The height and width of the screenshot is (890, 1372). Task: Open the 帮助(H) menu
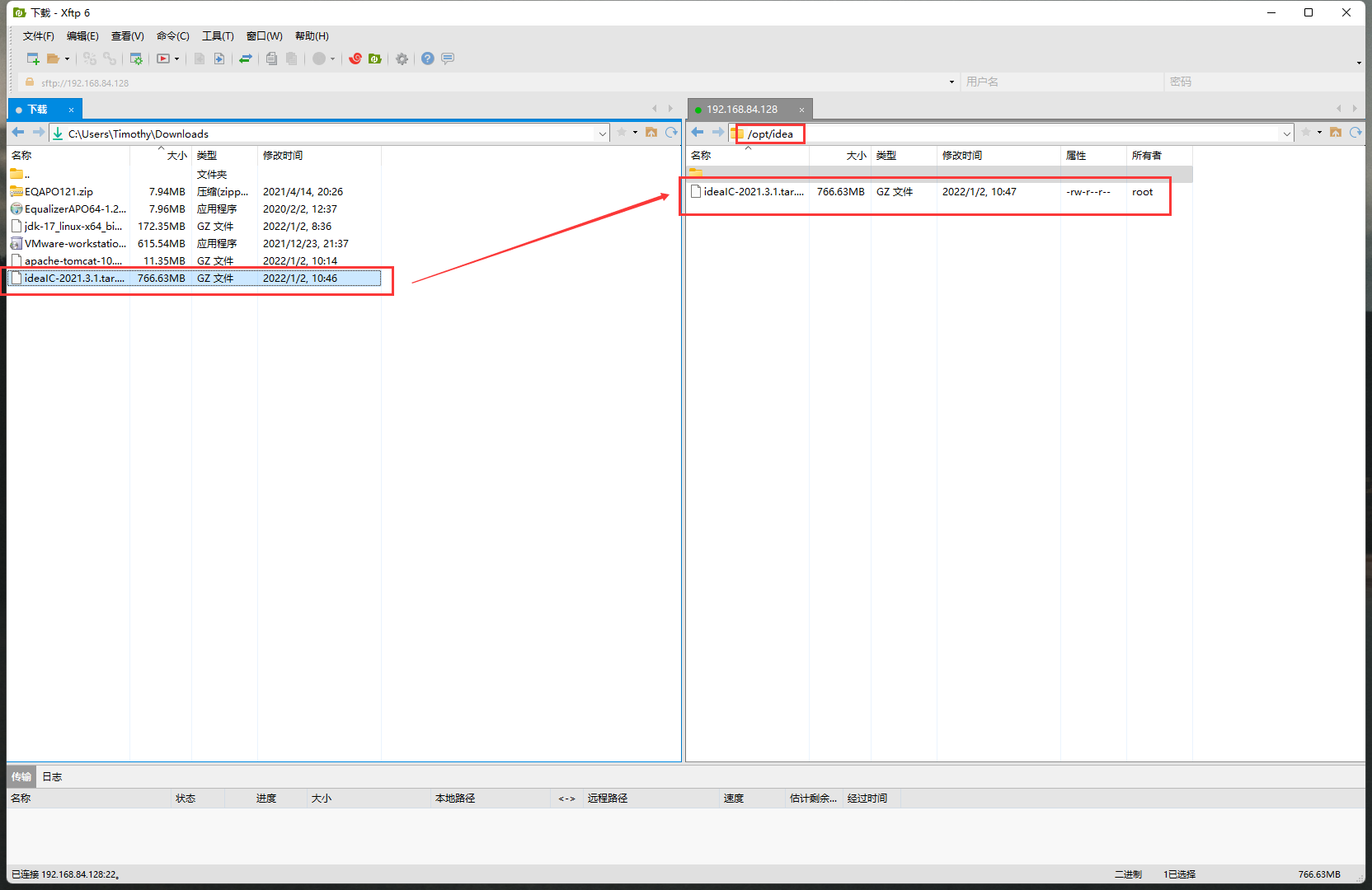[312, 35]
